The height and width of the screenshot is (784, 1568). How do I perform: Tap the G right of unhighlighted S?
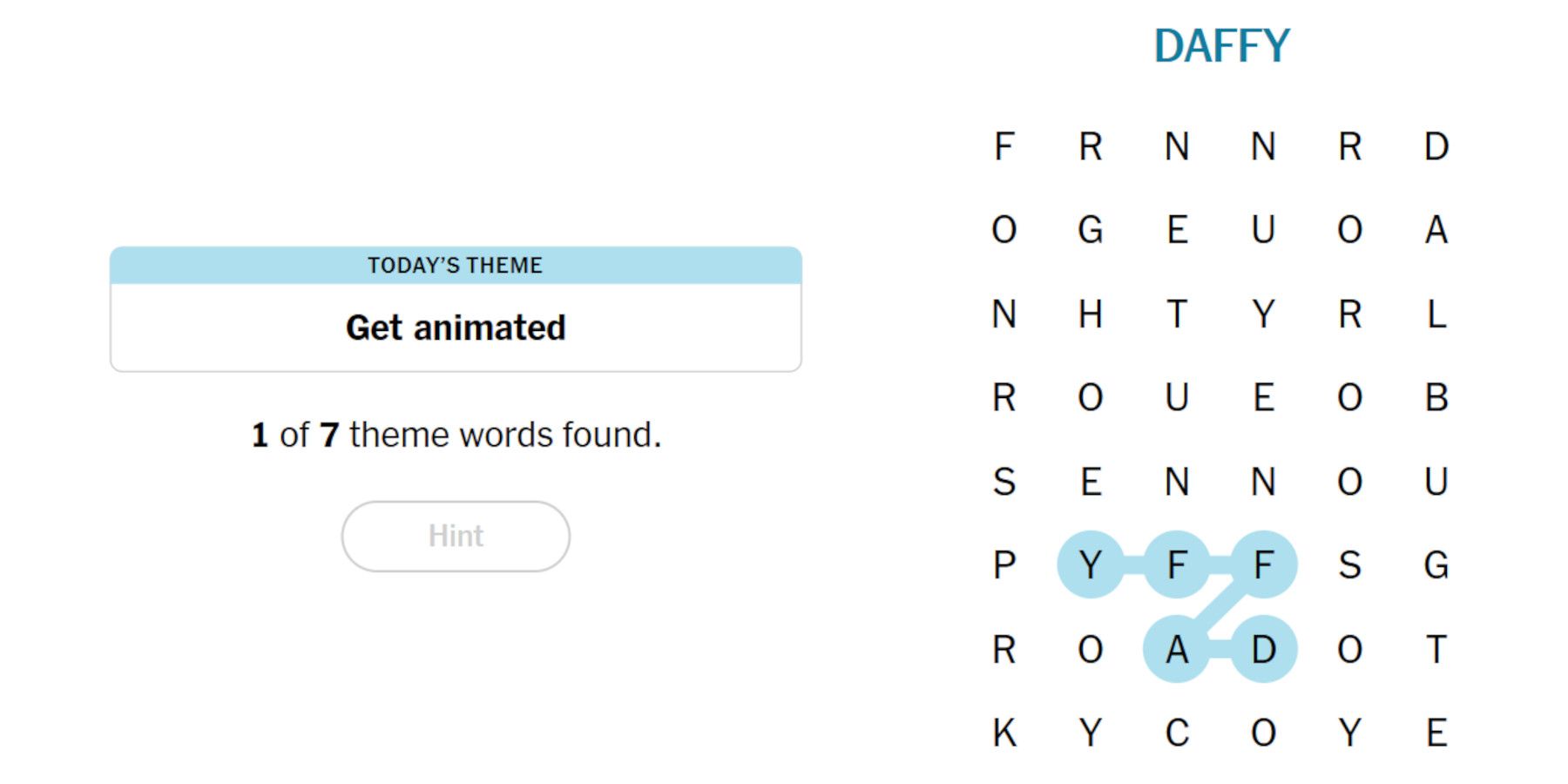pyautogui.click(x=1436, y=564)
